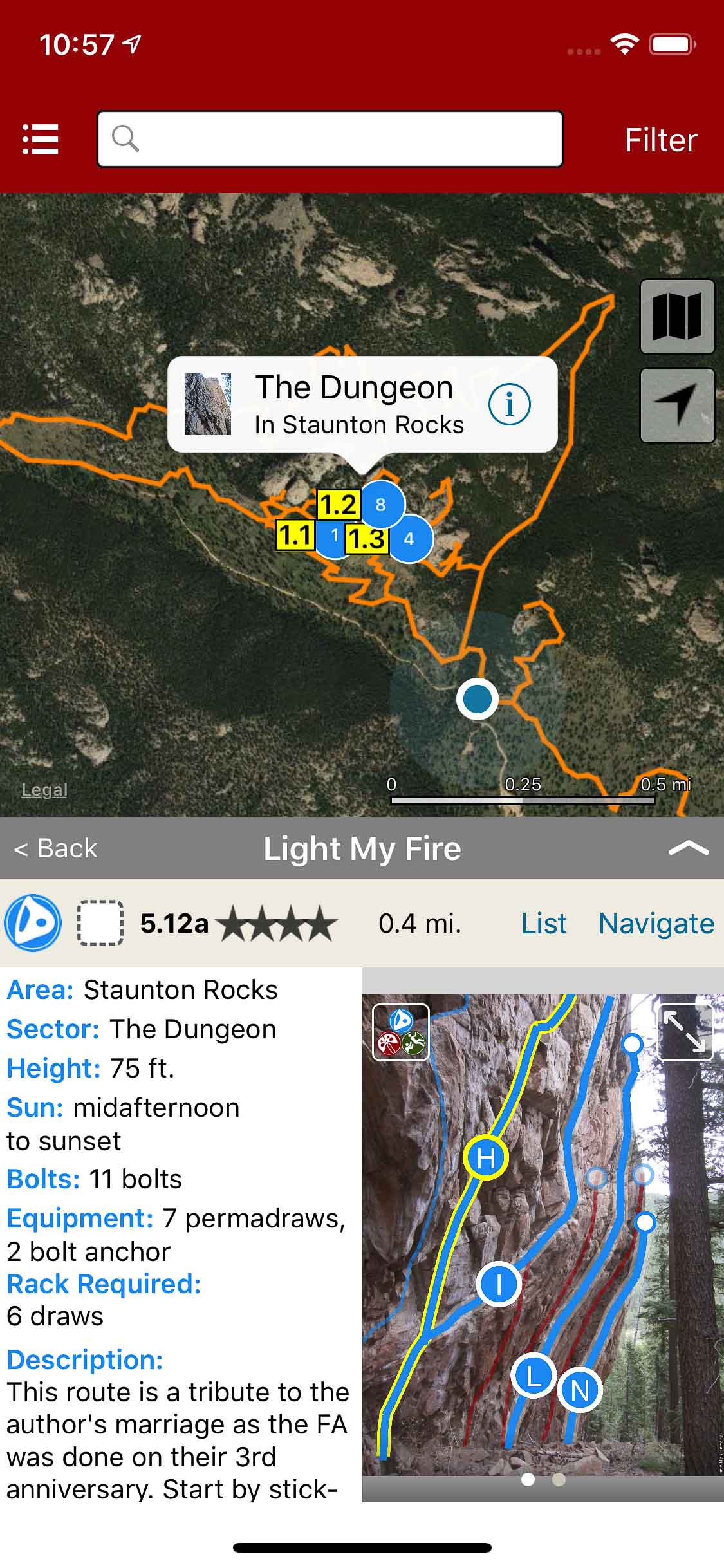724x1568 pixels.
Task: Tick the dashed checkbox for Light My Fire
Action: [100, 923]
